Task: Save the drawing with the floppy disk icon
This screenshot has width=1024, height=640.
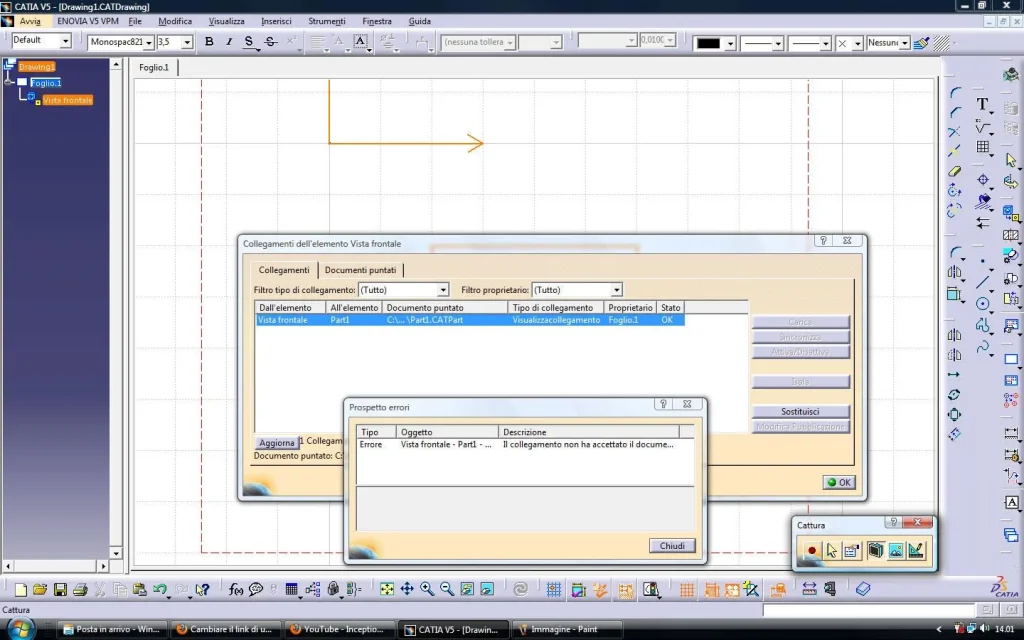Action: tap(60, 590)
